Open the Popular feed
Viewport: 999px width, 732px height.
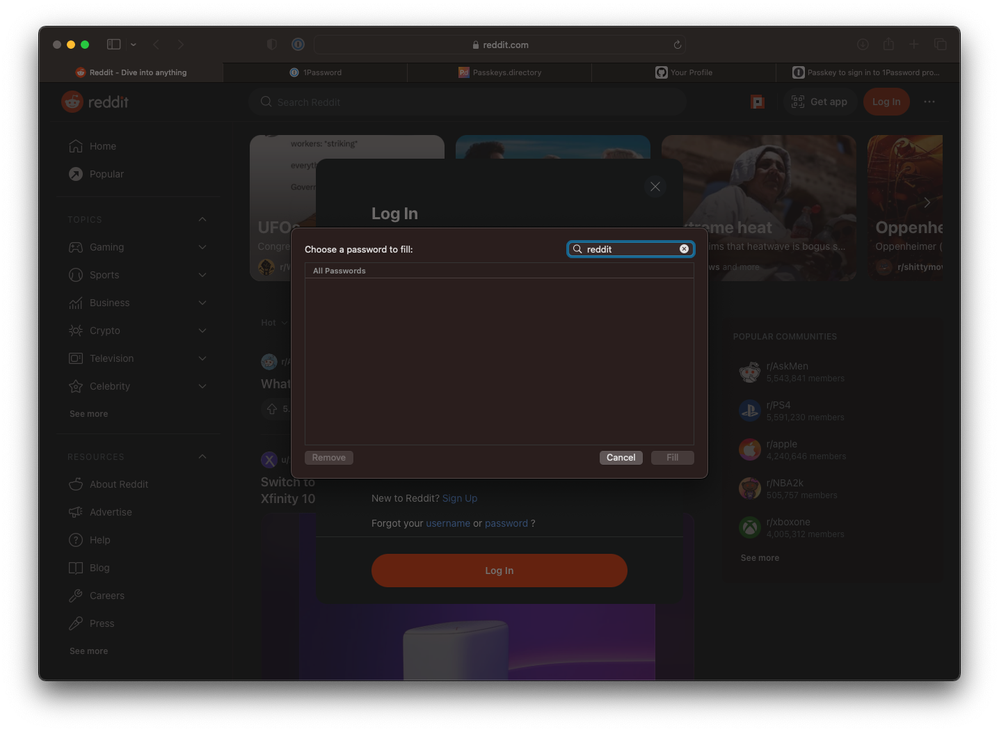tap(106, 174)
